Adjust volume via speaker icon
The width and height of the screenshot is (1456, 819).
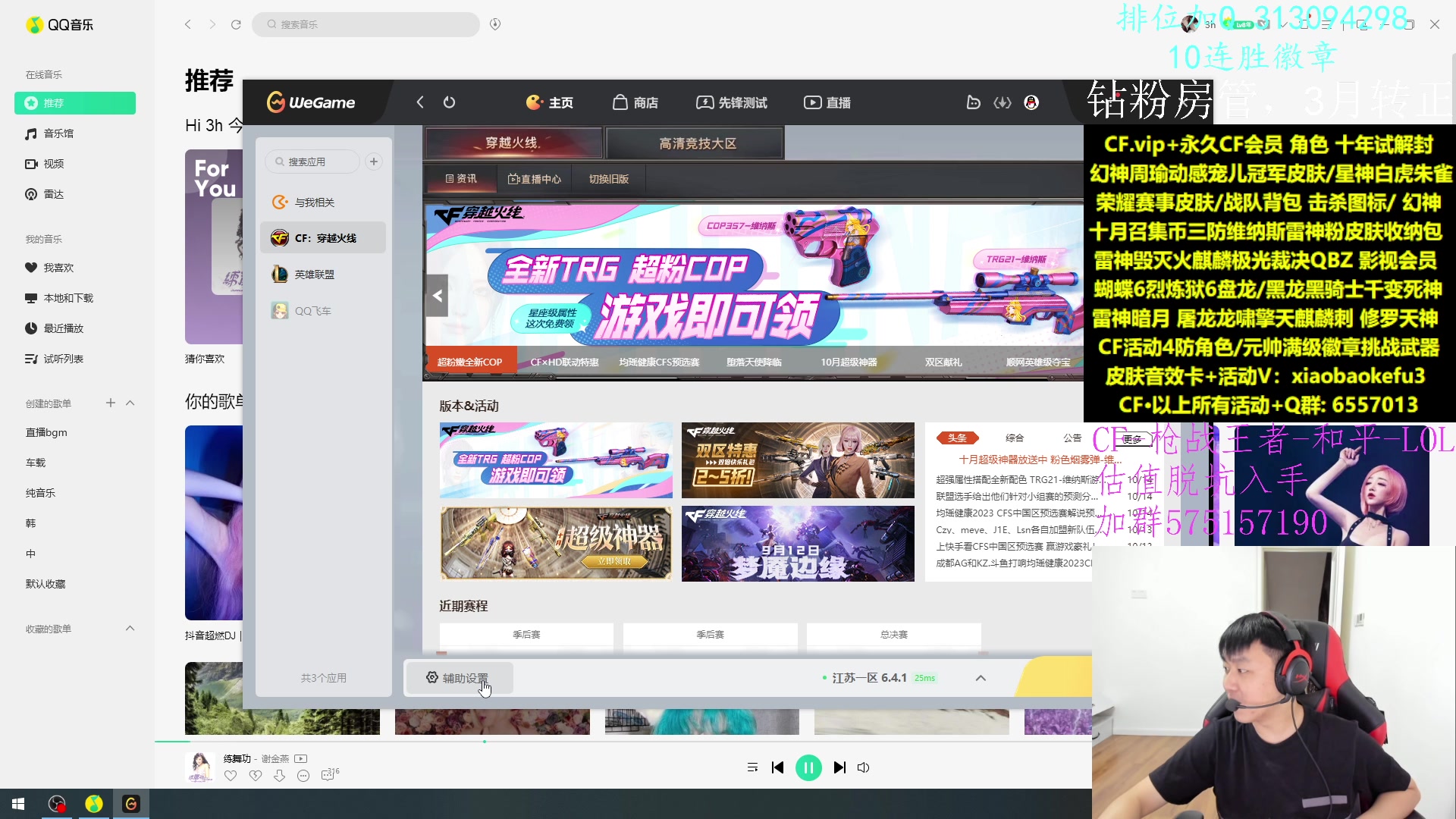(863, 767)
